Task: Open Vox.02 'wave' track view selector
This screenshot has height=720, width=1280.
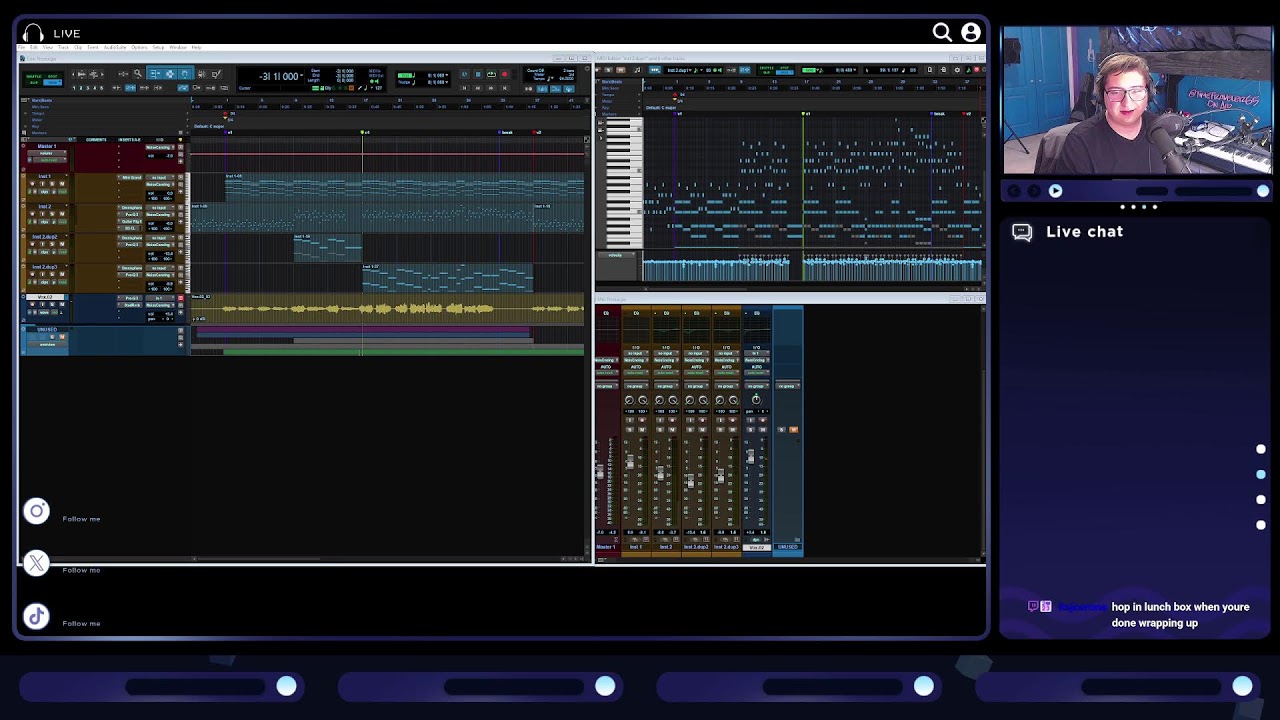Action: [44, 312]
